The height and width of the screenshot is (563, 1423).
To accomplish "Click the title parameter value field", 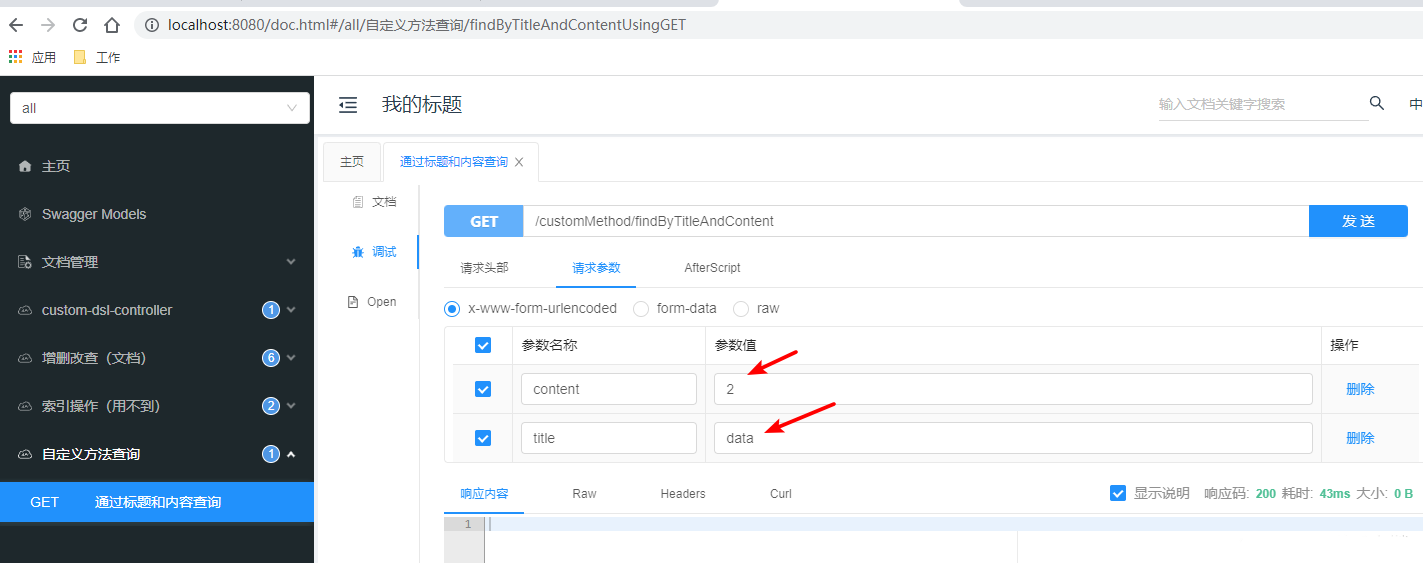I will tap(1013, 438).
